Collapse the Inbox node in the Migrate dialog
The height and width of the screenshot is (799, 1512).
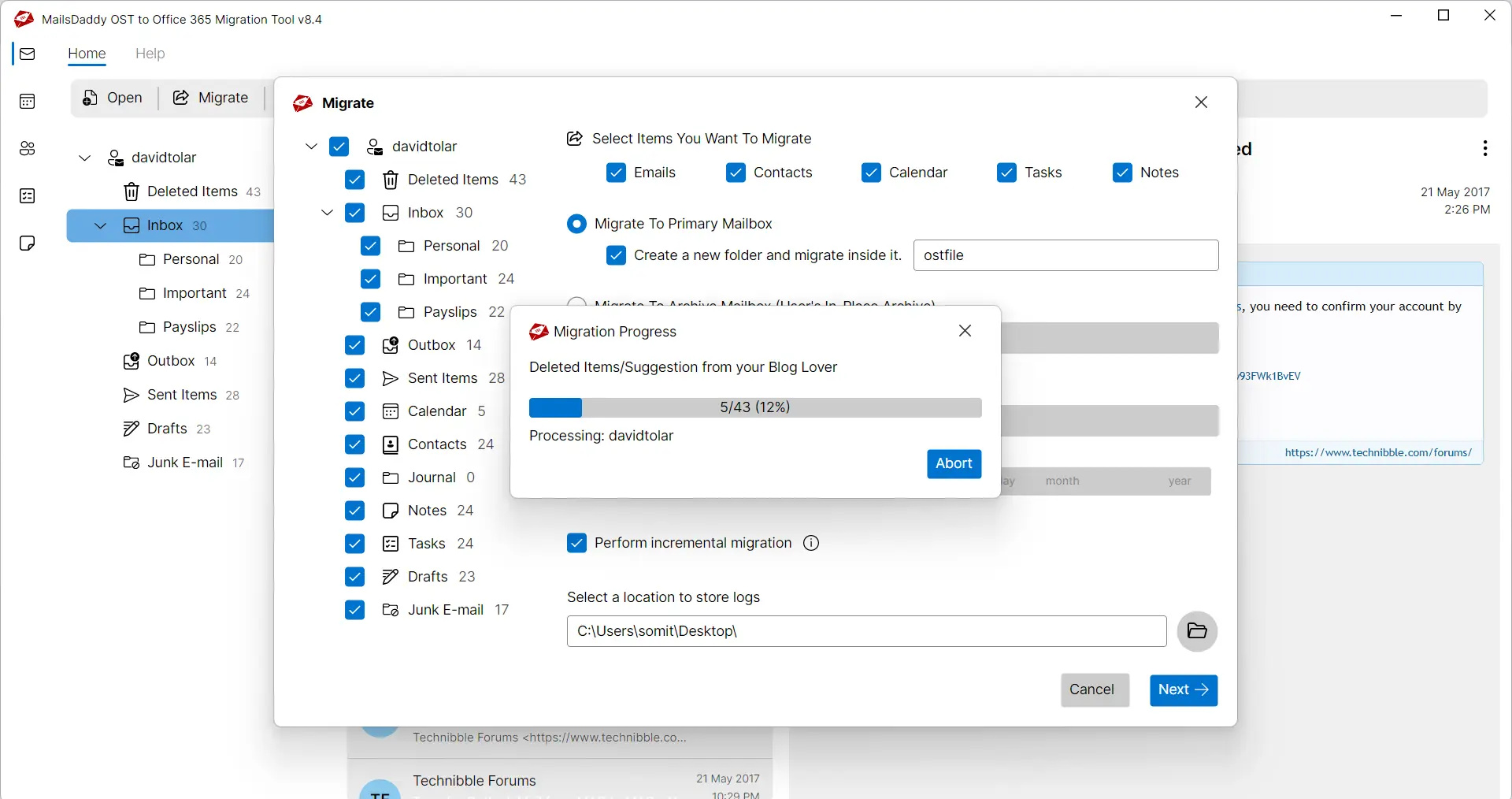click(327, 213)
